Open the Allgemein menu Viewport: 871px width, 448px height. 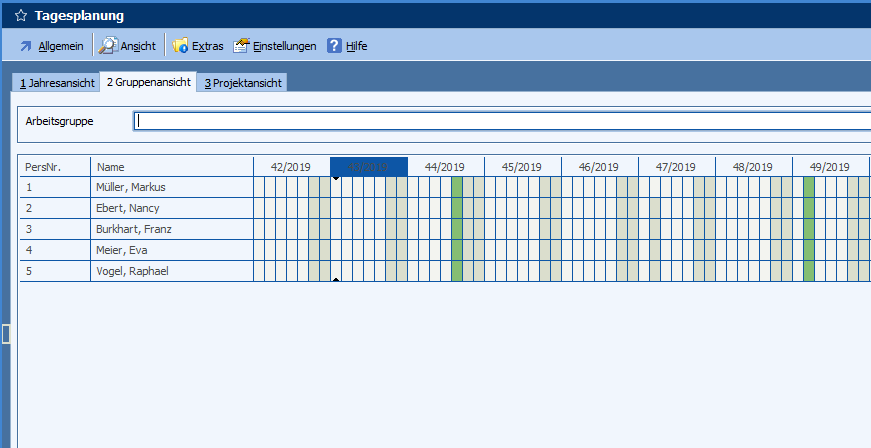[x=60, y=46]
